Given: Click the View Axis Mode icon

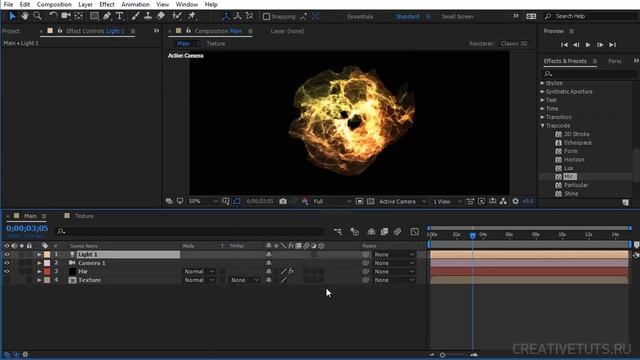Looking at the screenshot, I should [249, 16].
